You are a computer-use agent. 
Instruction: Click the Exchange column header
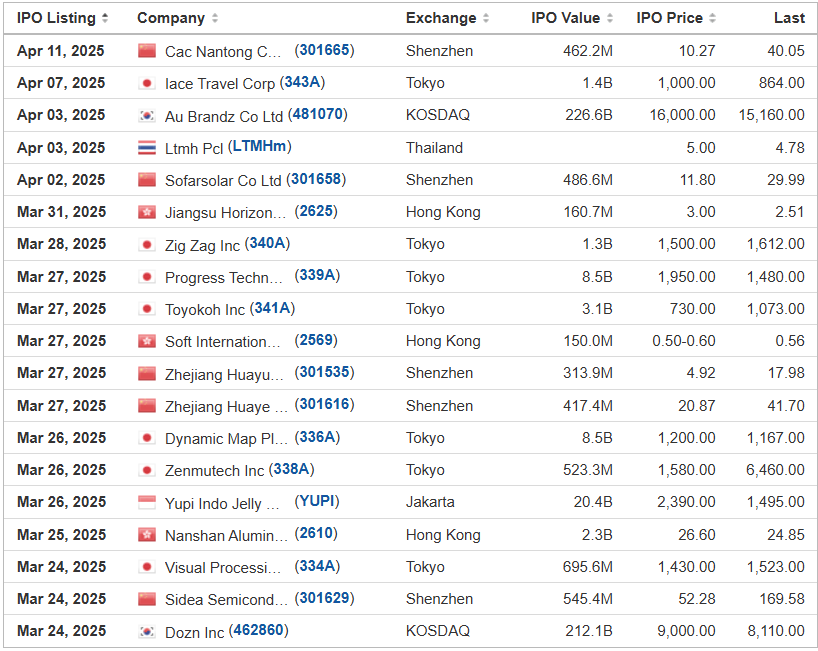tap(441, 18)
